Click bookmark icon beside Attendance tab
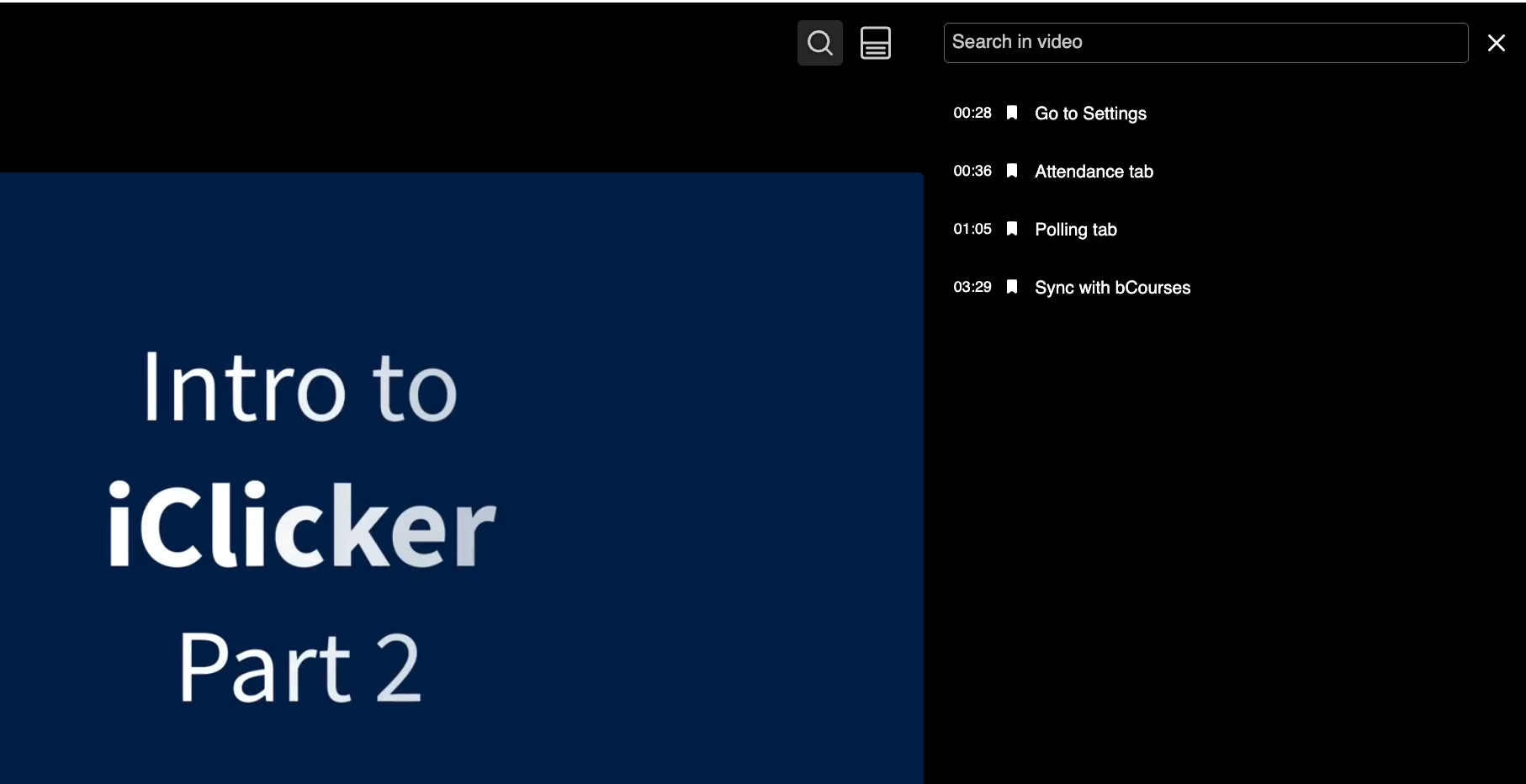1526x784 pixels. (x=1012, y=171)
